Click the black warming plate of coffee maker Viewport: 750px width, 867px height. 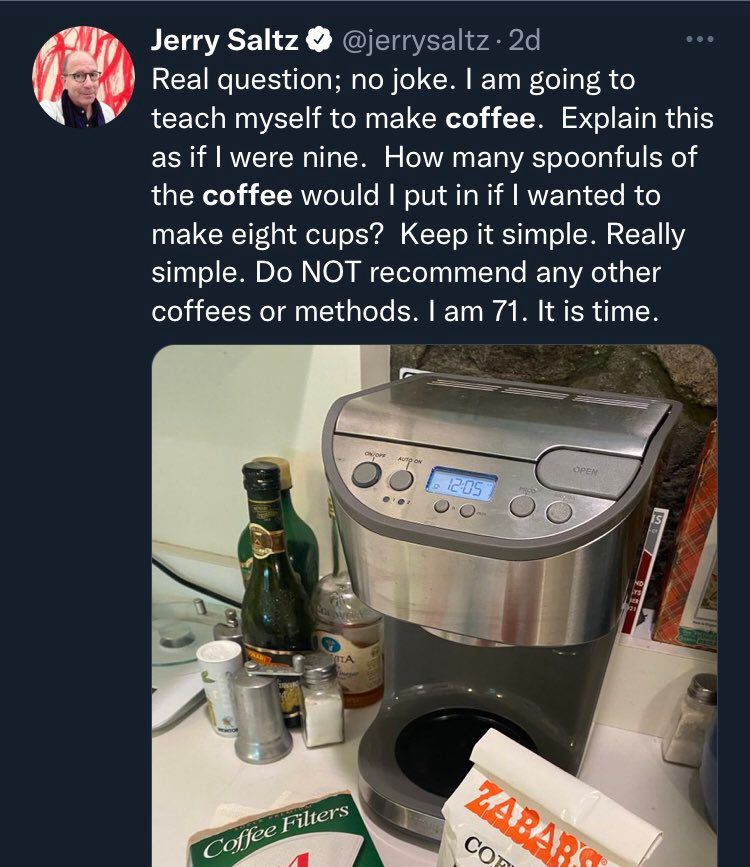pos(459,751)
